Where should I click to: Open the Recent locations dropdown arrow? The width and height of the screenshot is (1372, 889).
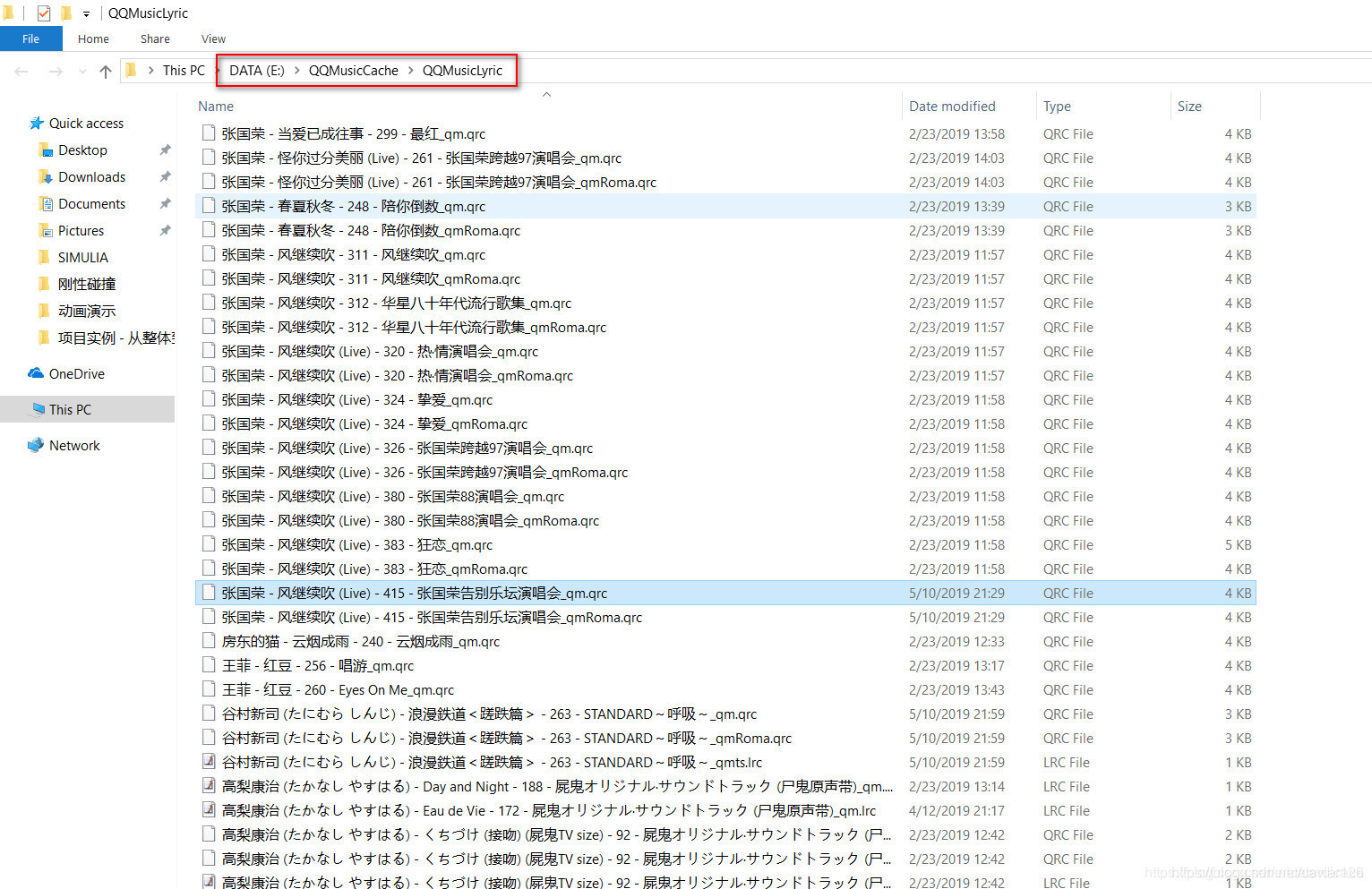tap(82, 72)
